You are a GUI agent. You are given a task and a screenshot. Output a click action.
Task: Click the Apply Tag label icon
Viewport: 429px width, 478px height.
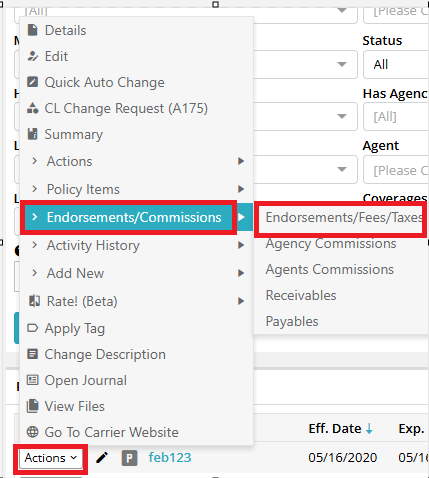[32, 328]
